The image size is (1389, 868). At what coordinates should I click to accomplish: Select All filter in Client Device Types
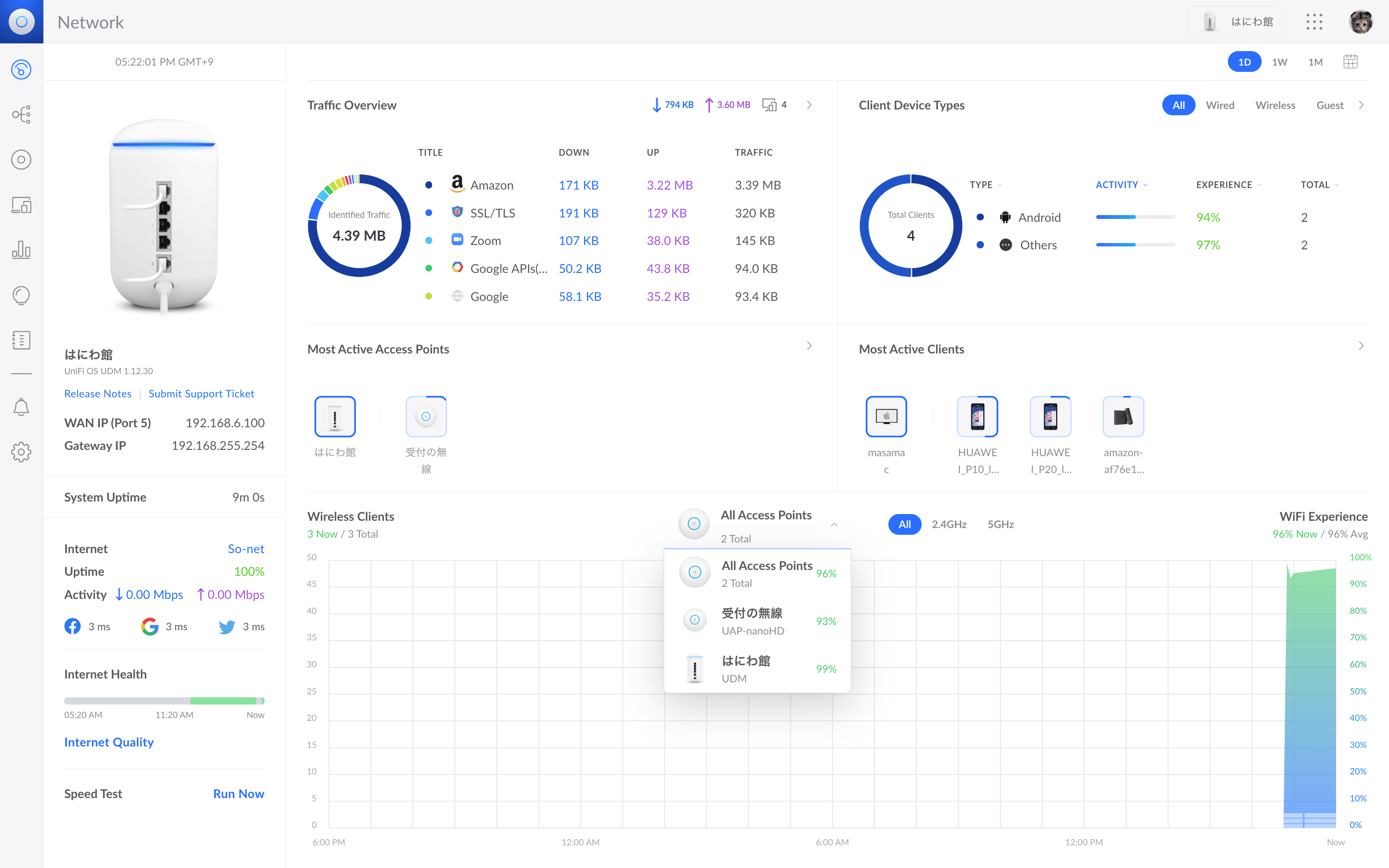tap(1178, 105)
